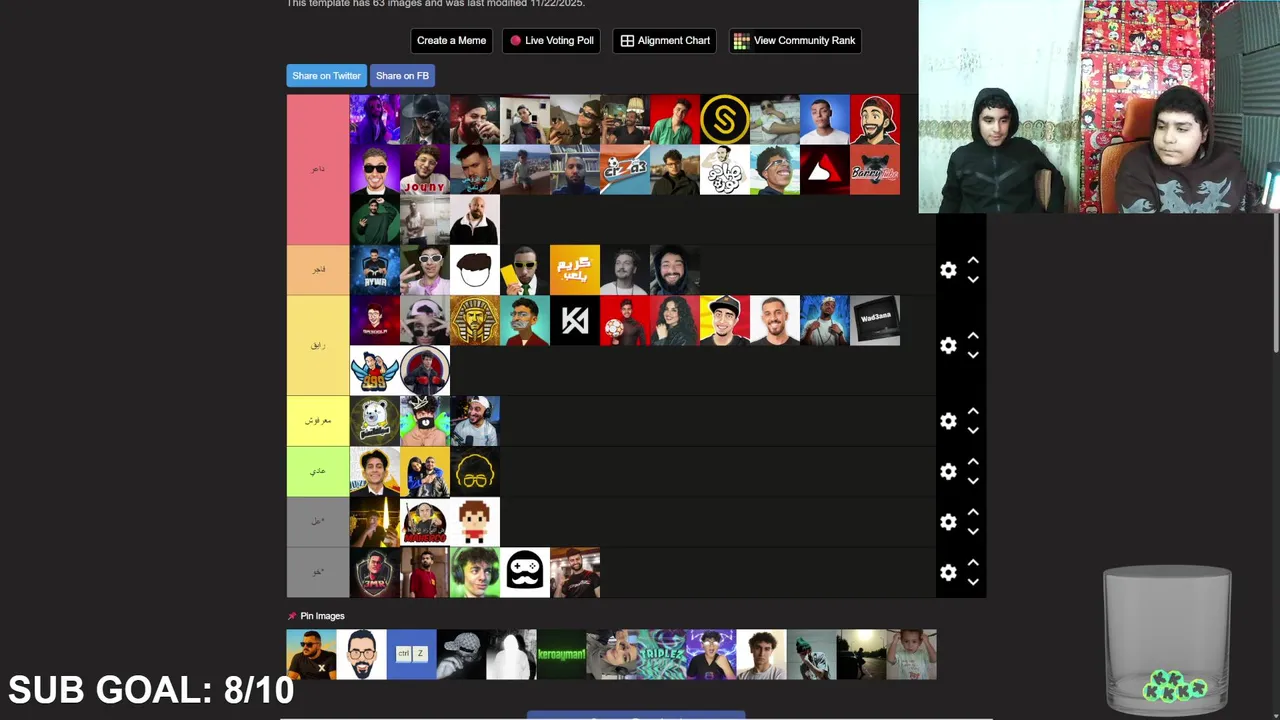Image resolution: width=1280 pixels, height=720 pixels.
Task: Select the polar bear mascot logo
Action: pyautogui.click(x=375, y=421)
